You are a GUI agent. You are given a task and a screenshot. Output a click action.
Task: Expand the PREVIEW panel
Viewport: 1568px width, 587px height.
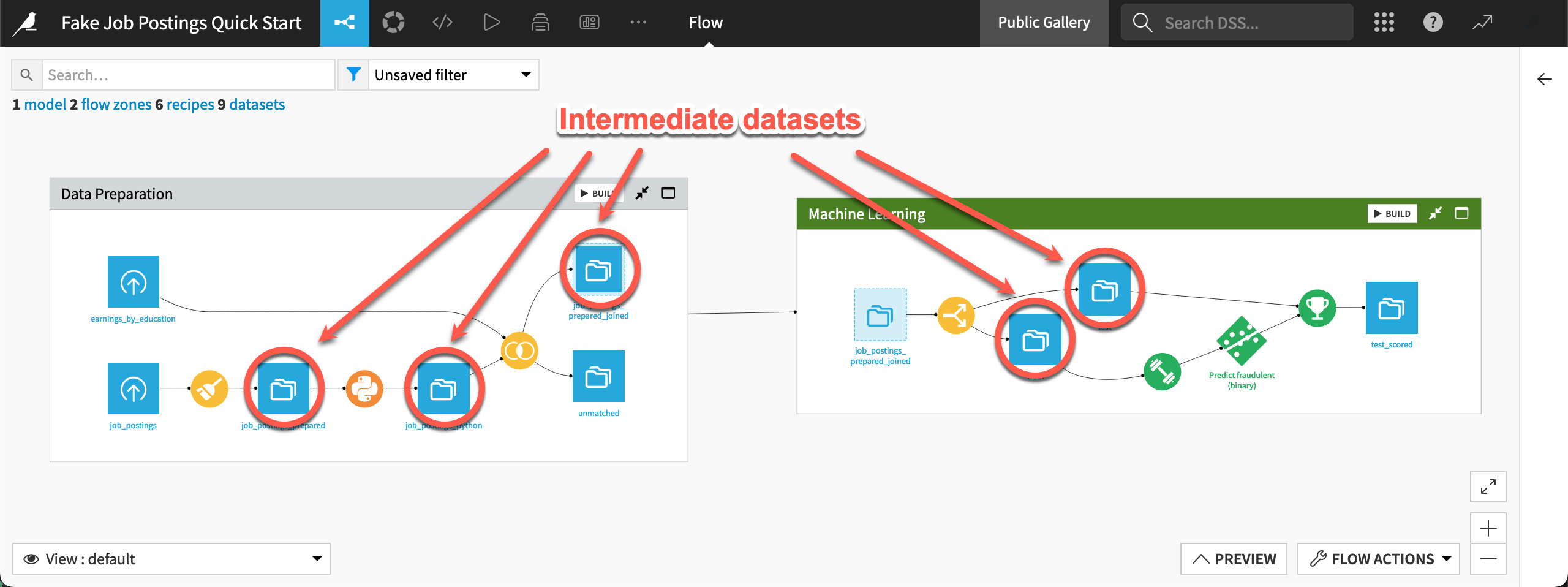(1234, 559)
